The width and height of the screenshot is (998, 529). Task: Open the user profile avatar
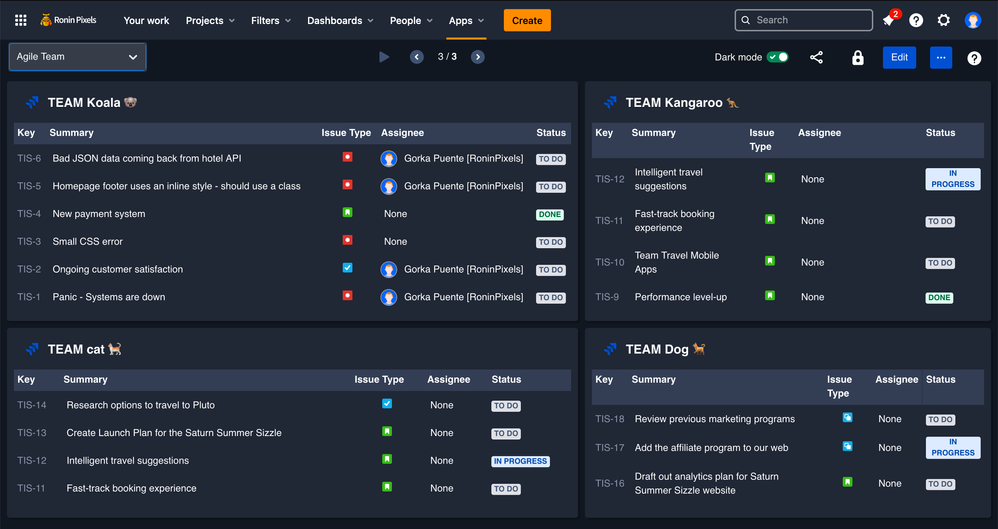(973, 20)
